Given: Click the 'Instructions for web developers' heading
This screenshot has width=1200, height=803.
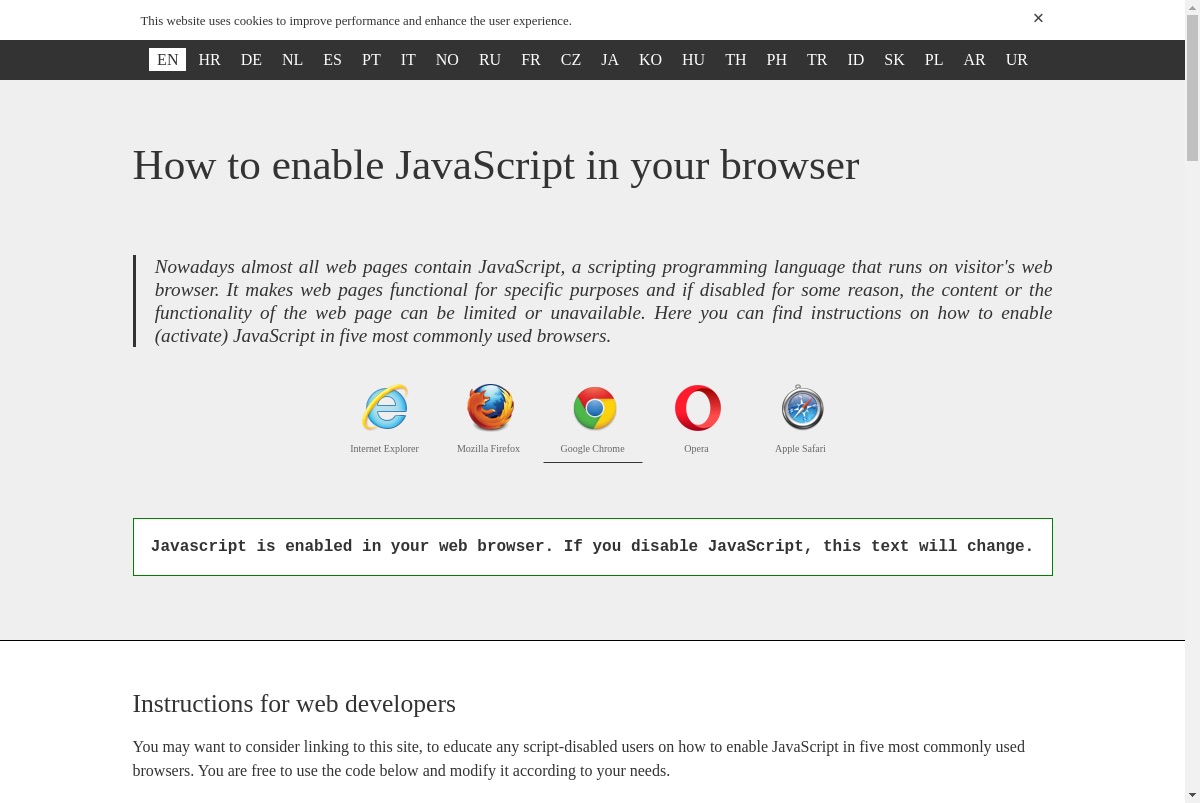Looking at the screenshot, I should pos(294,704).
